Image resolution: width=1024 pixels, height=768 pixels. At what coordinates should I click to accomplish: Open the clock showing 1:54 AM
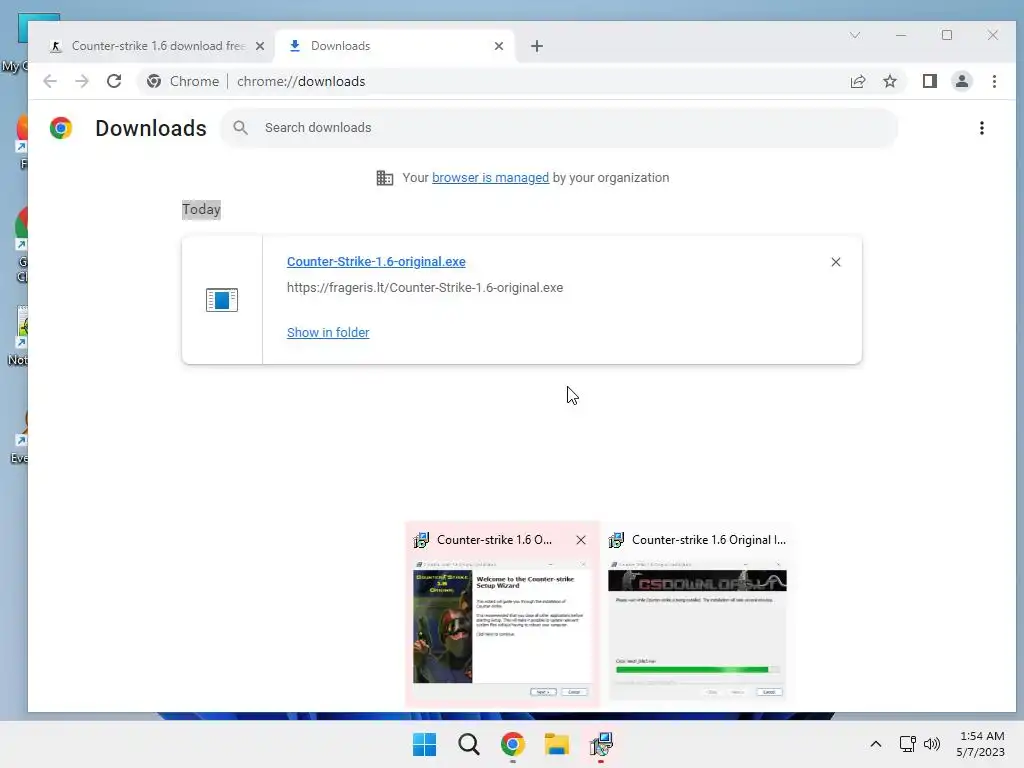980,744
